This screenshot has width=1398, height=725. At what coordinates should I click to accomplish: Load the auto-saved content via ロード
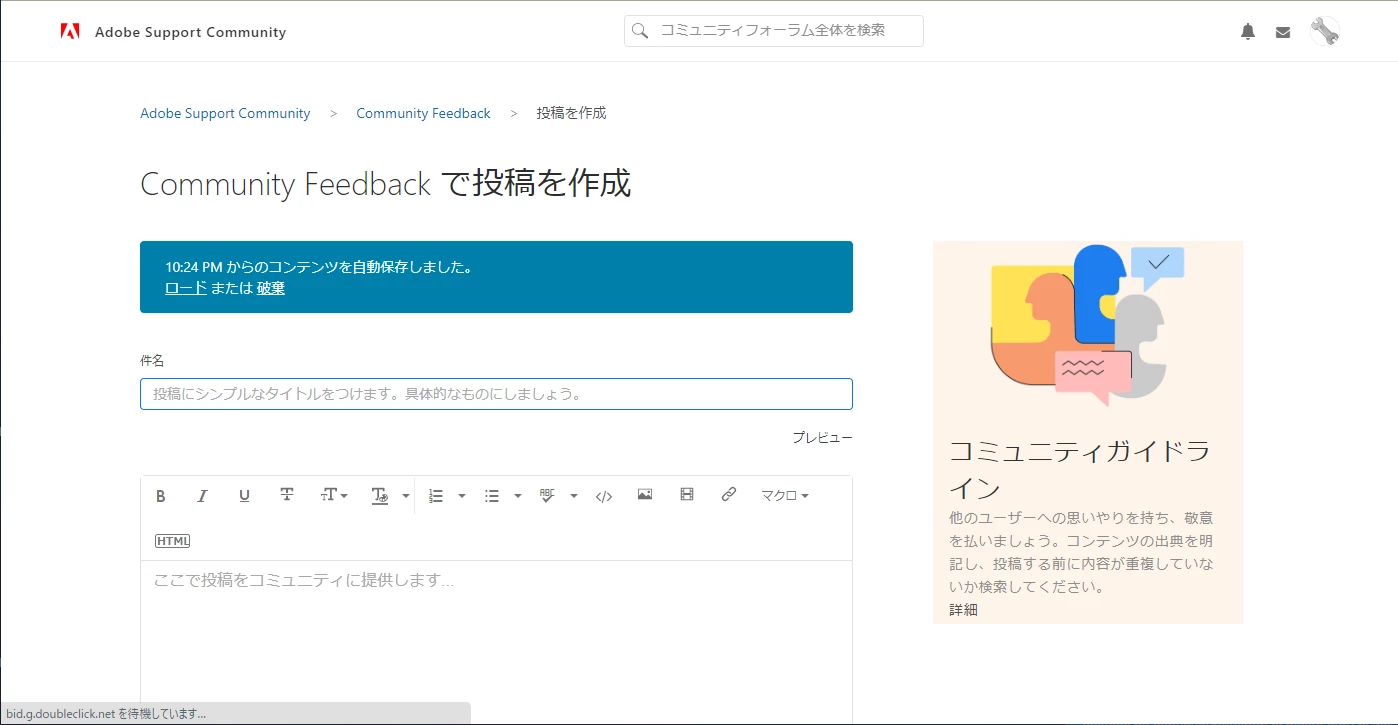click(x=186, y=288)
